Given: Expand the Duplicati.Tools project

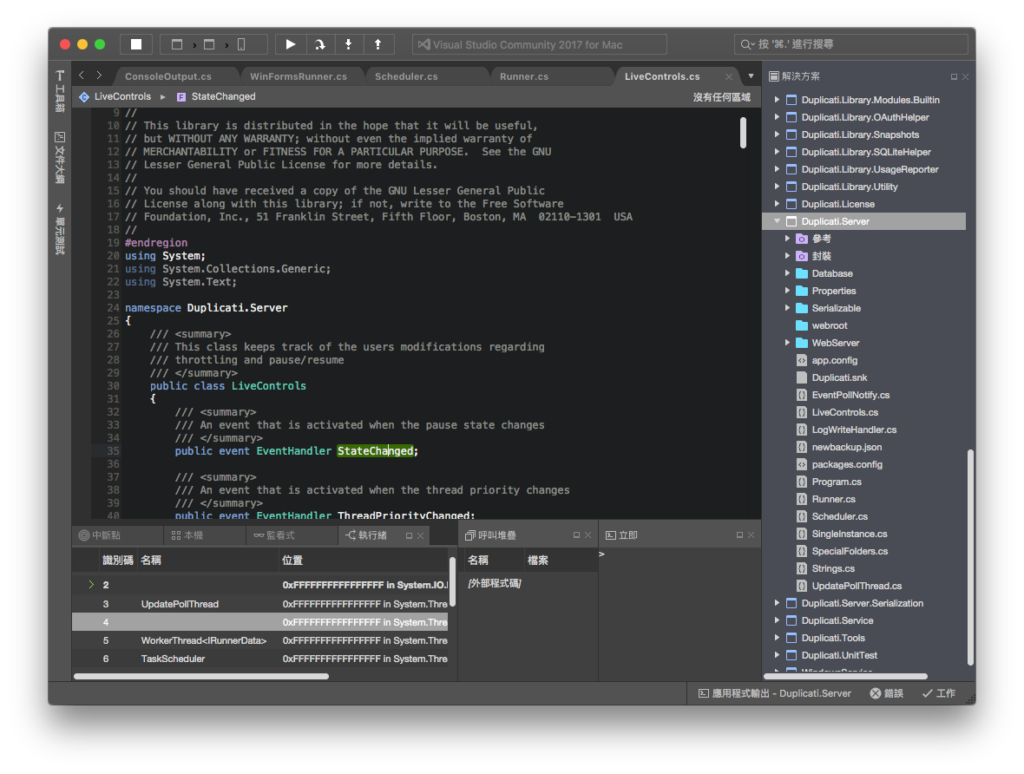Looking at the screenshot, I should pyautogui.click(x=777, y=637).
